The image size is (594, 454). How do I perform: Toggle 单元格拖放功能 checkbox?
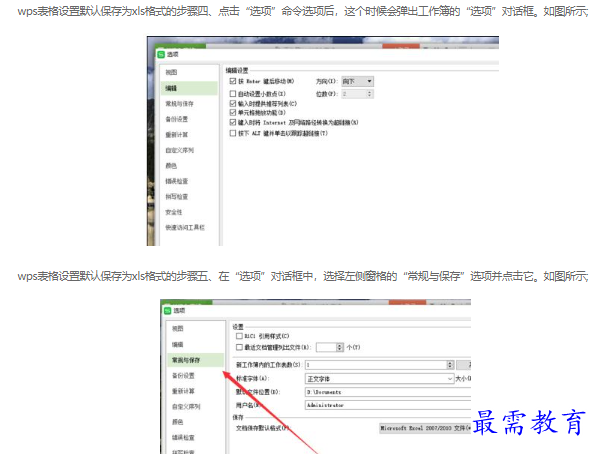tap(233, 113)
